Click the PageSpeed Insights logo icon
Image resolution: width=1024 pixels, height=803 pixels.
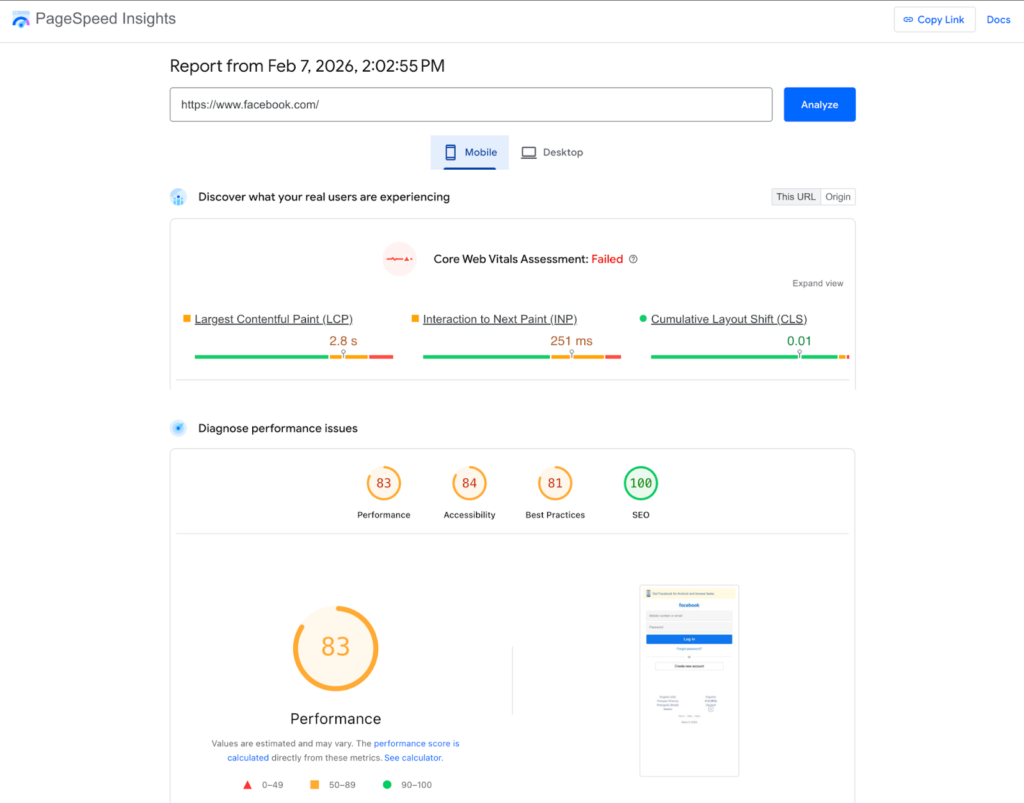20,18
